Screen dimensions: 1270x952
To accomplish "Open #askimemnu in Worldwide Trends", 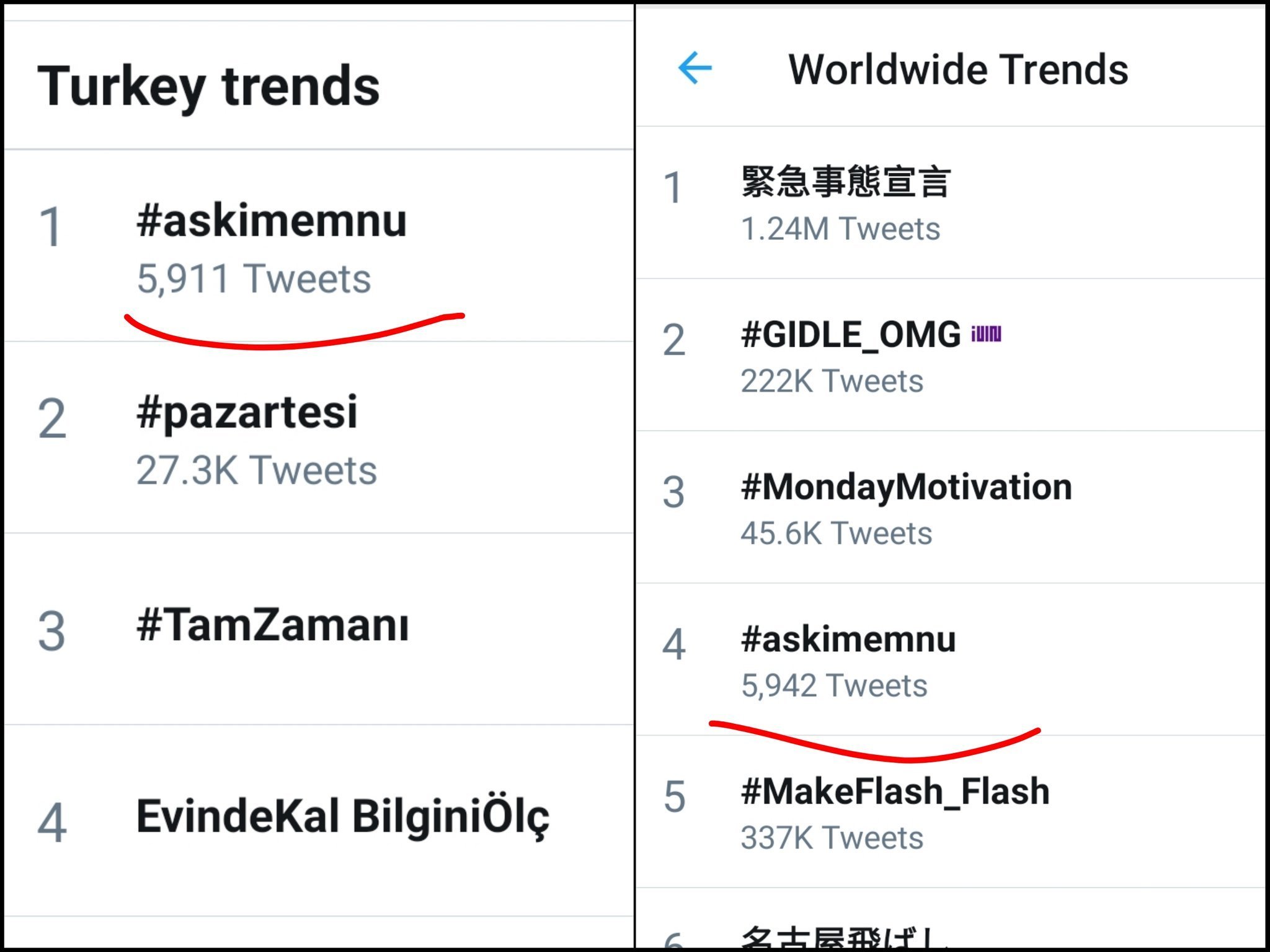I will 848,640.
